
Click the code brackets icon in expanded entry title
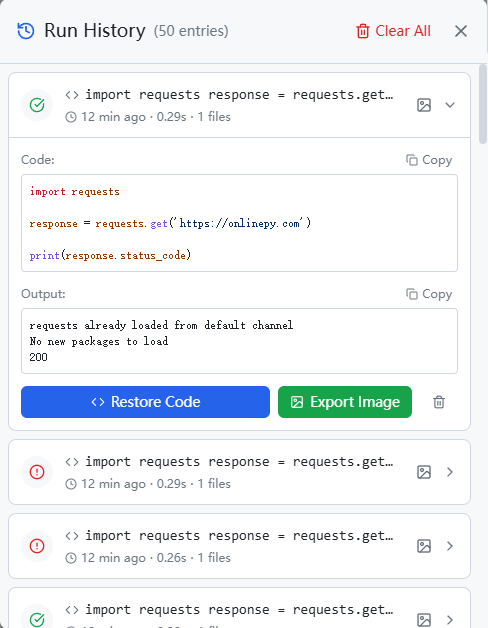tap(72, 95)
